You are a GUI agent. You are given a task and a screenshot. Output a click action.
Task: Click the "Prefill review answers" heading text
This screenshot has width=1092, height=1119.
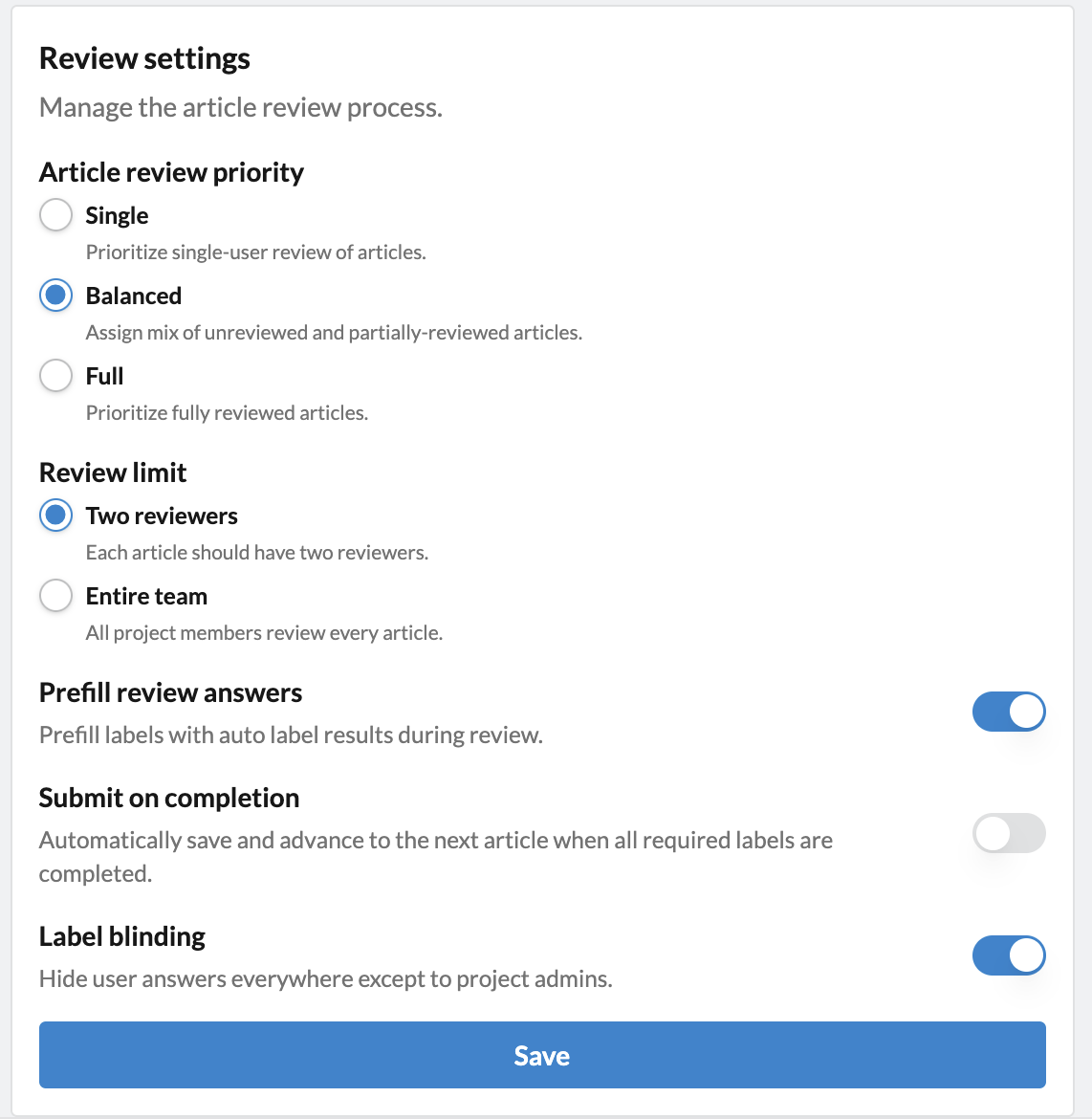[x=170, y=692]
